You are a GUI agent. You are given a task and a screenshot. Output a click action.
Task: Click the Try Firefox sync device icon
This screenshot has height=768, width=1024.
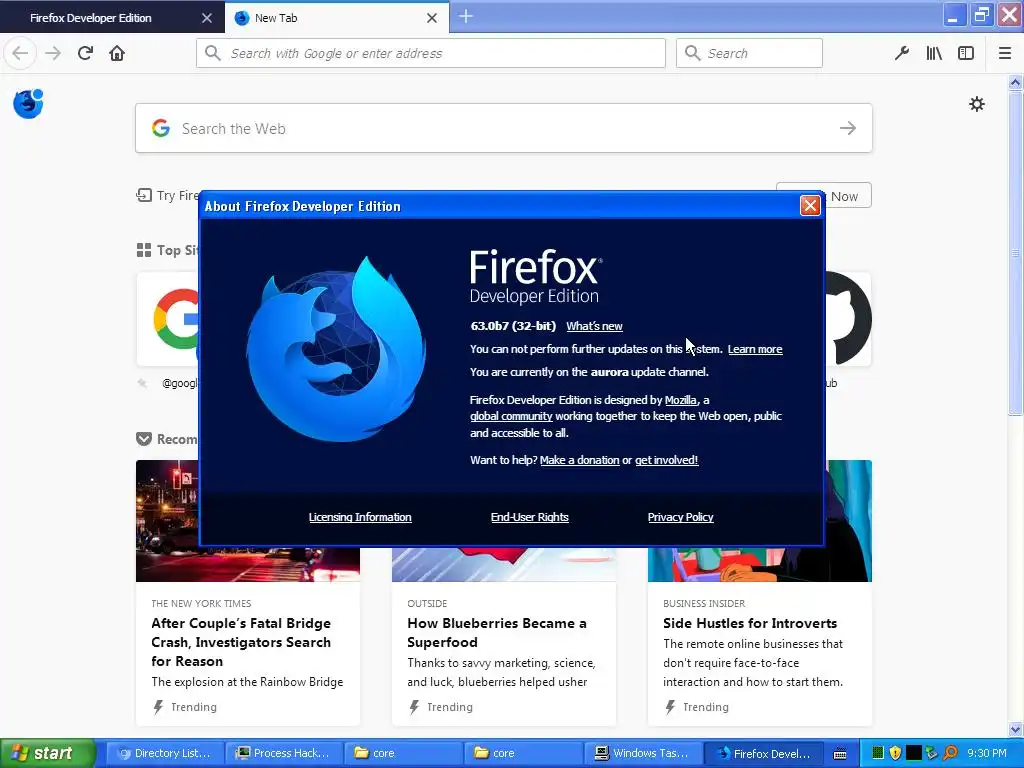144,195
